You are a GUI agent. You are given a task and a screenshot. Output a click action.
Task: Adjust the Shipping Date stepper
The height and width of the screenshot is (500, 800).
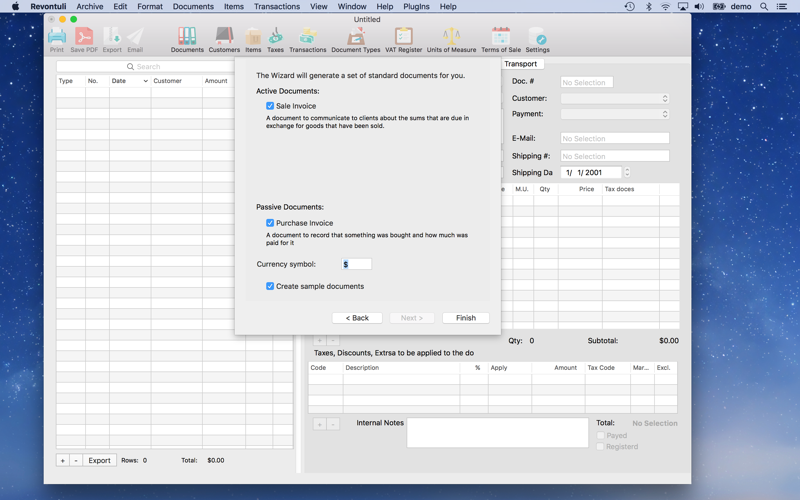[x=627, y=172]
